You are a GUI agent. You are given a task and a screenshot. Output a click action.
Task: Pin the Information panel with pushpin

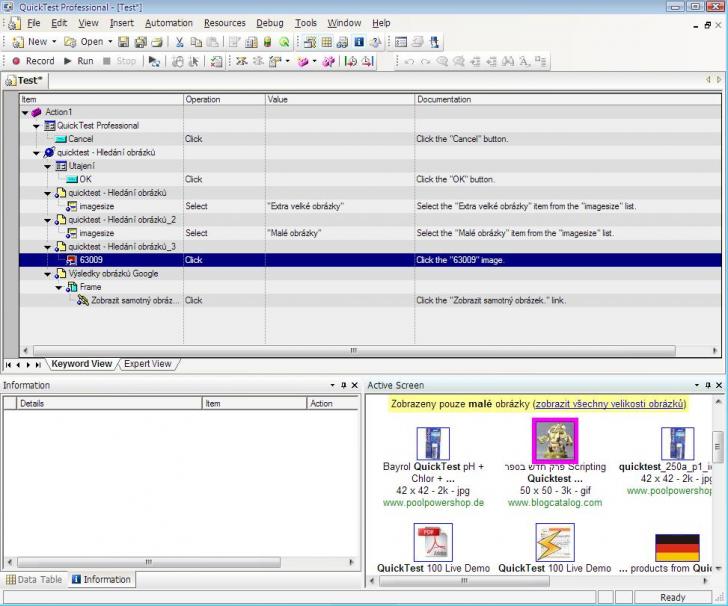[342, 385]
